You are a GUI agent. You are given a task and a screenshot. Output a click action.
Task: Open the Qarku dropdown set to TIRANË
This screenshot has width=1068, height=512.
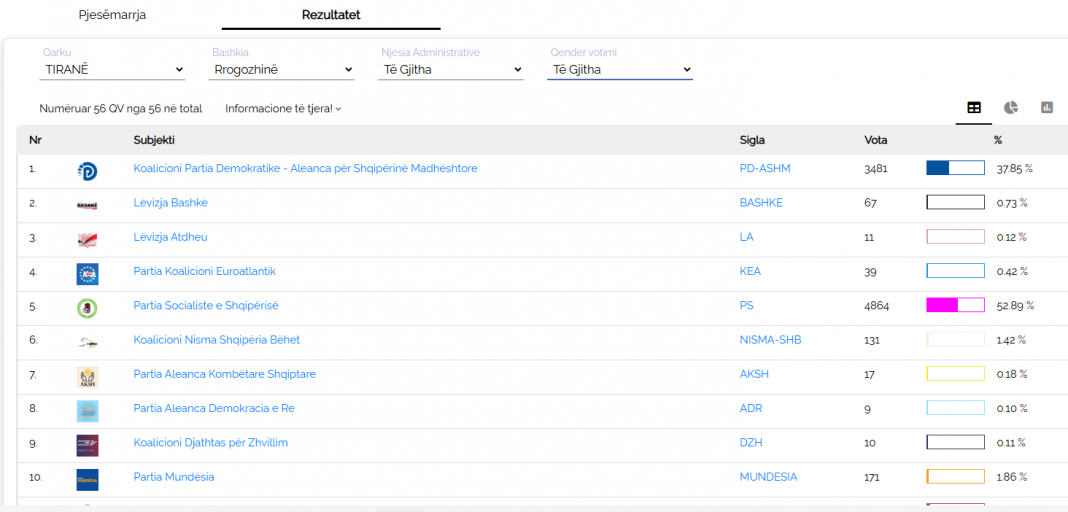pyautogui.click(x=112, y=69)
